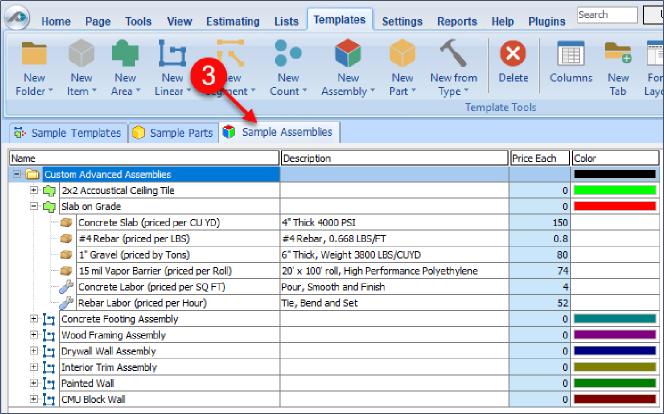Collapse the Custom Advanced Assemblies folder
This screenshot has height=414, width=664.
(x=17, y=174)
